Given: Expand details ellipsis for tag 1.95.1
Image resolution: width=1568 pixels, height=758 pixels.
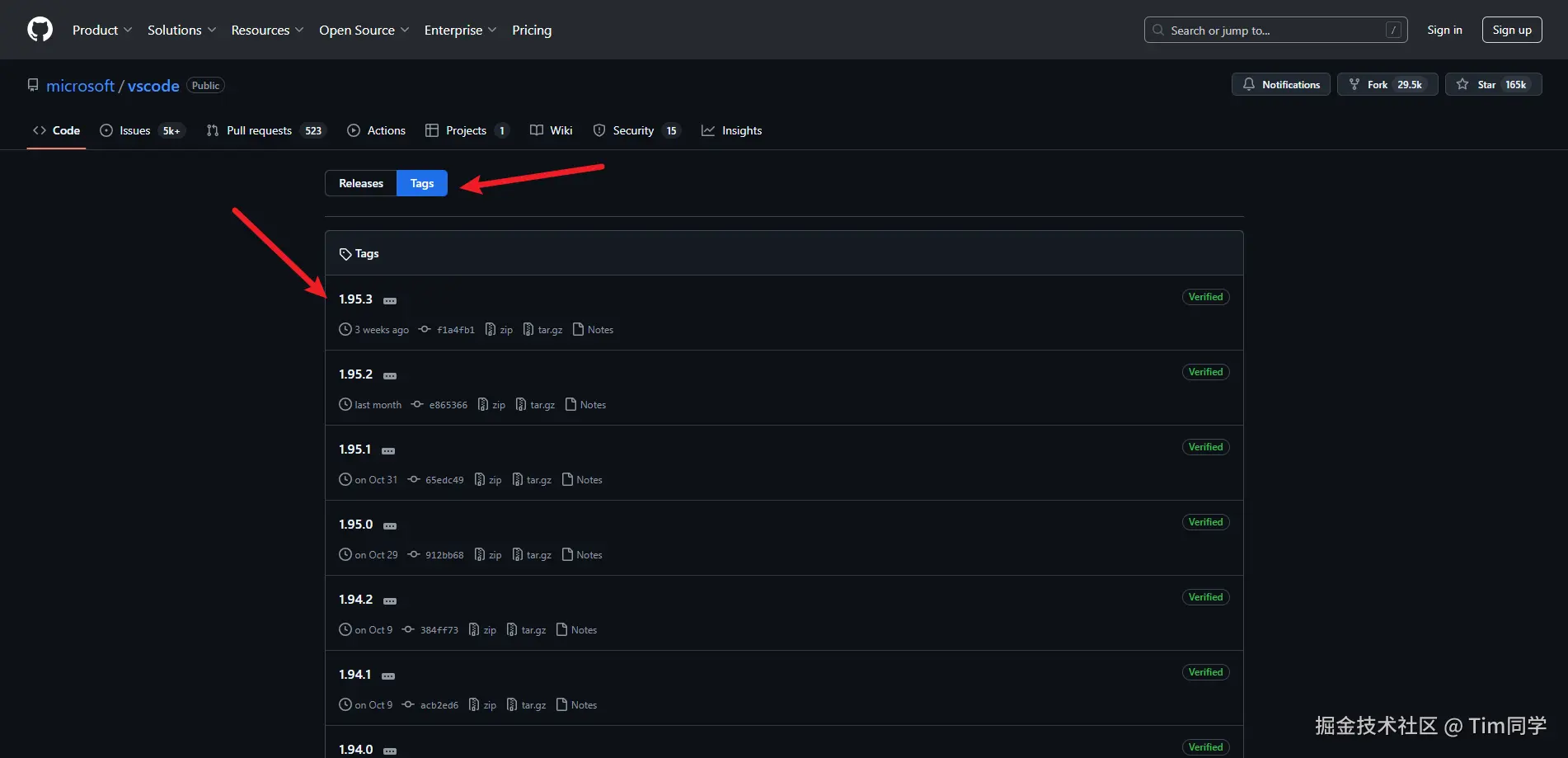Looking at the screenshot, I should [x=388, y=451].
